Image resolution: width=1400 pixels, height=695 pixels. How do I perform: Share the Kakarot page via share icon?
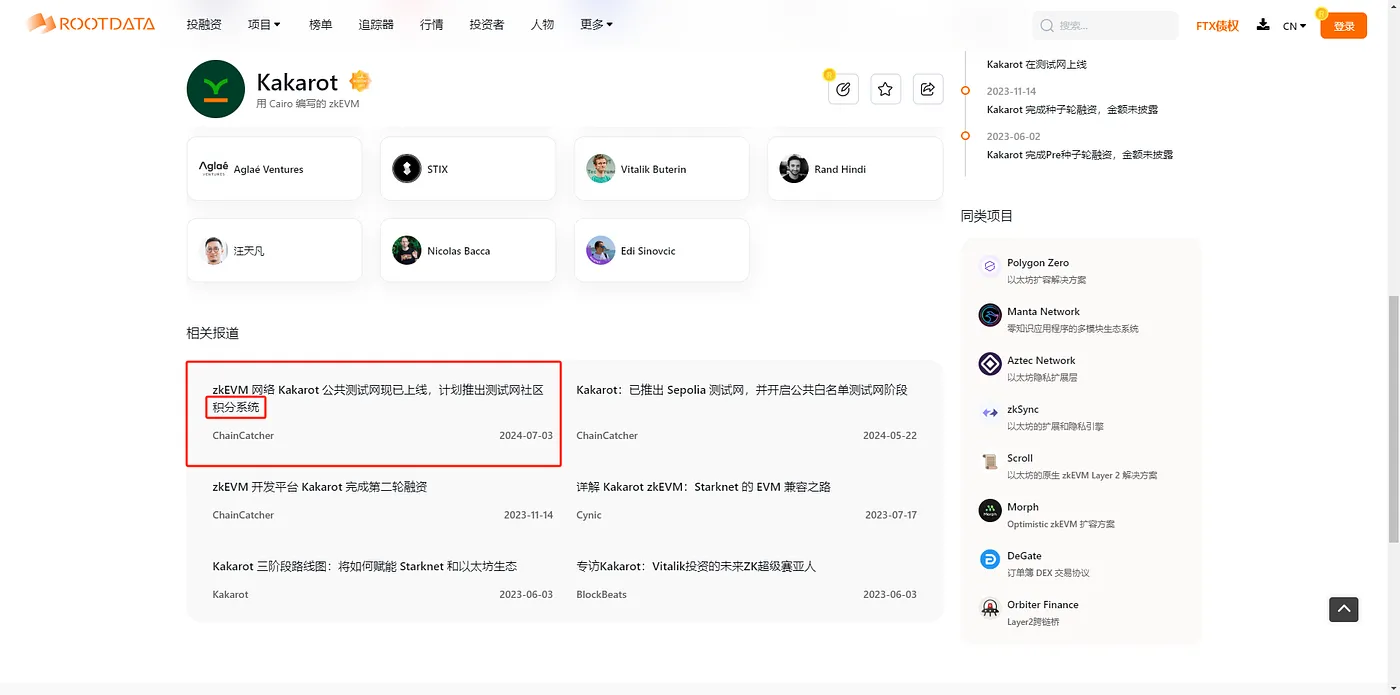(927, 89)
